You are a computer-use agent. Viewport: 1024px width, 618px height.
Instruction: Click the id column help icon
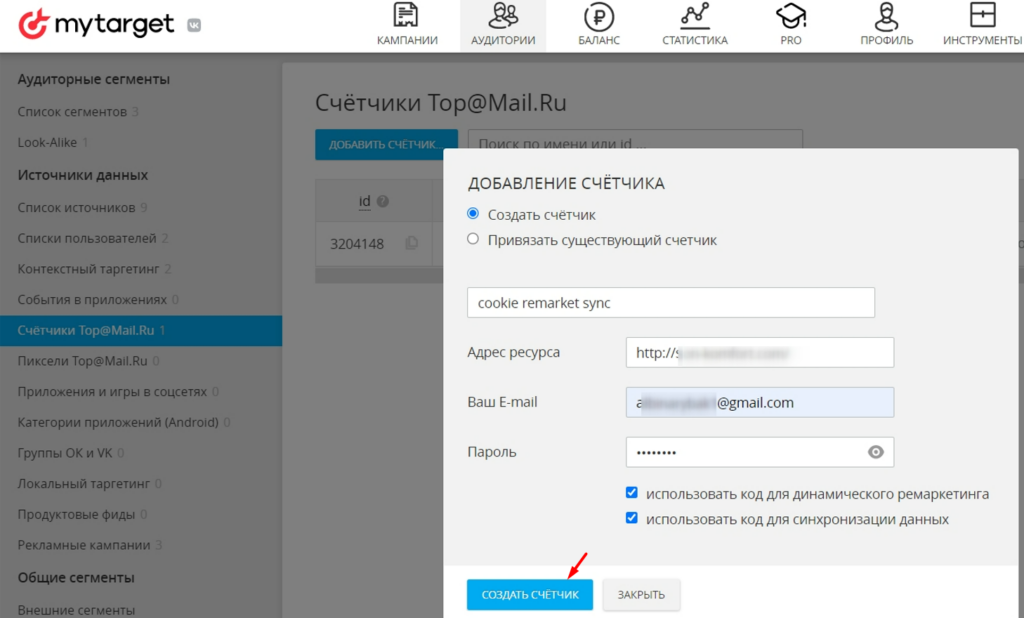click(382, 202)
